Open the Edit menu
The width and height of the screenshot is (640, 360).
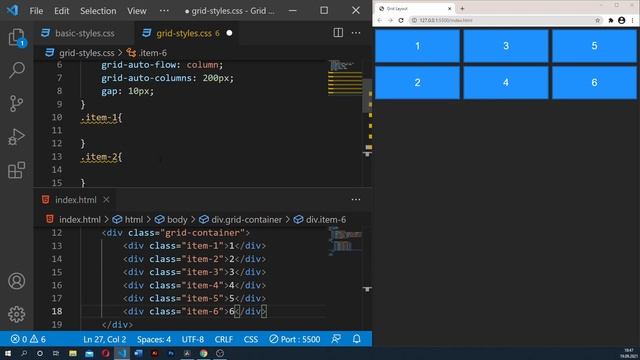62,11
